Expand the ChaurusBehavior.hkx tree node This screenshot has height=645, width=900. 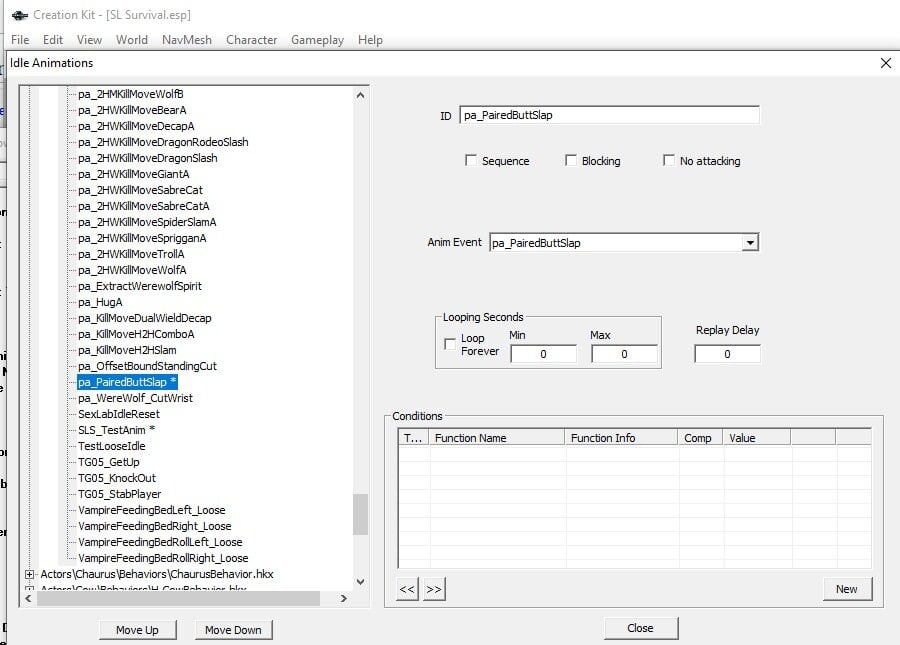pyautogui.click(x=29, y=574)
